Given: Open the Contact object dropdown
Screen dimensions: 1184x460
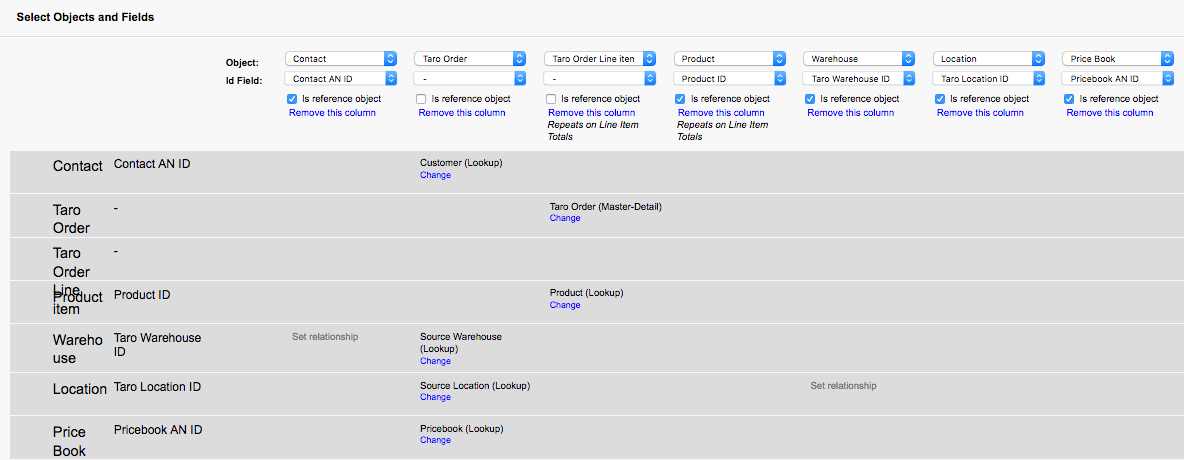Looking at the screenshot, I should 340,59.
